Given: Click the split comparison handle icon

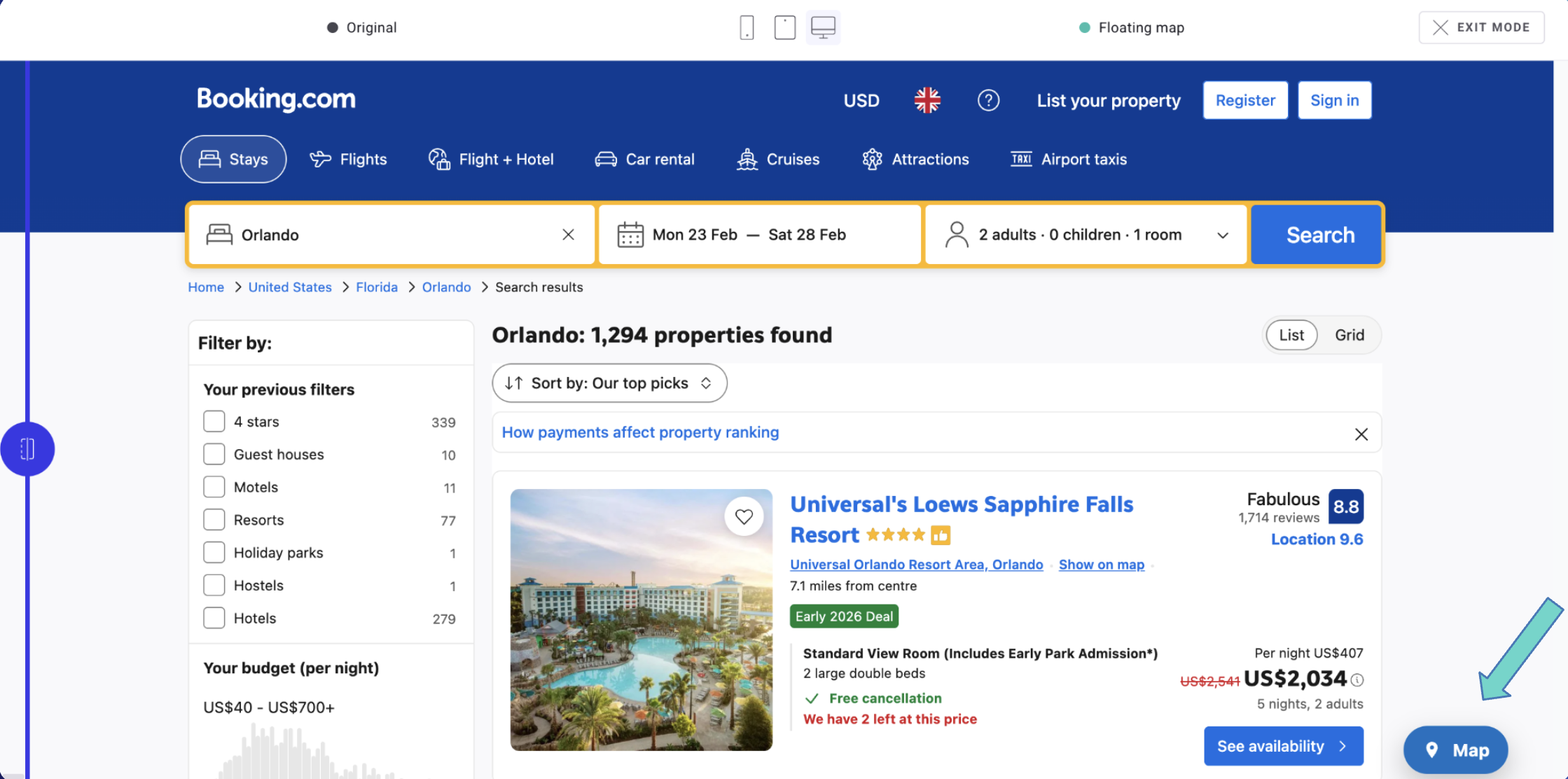Looking at the screenshot, I should [27, 449].
